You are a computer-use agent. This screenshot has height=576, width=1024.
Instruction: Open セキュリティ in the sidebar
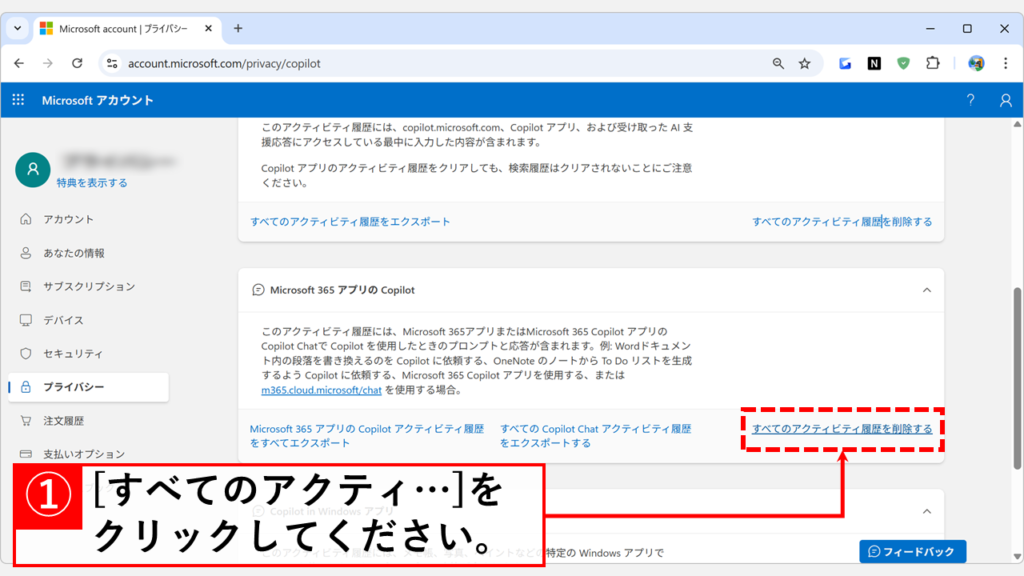coord(73,353)
